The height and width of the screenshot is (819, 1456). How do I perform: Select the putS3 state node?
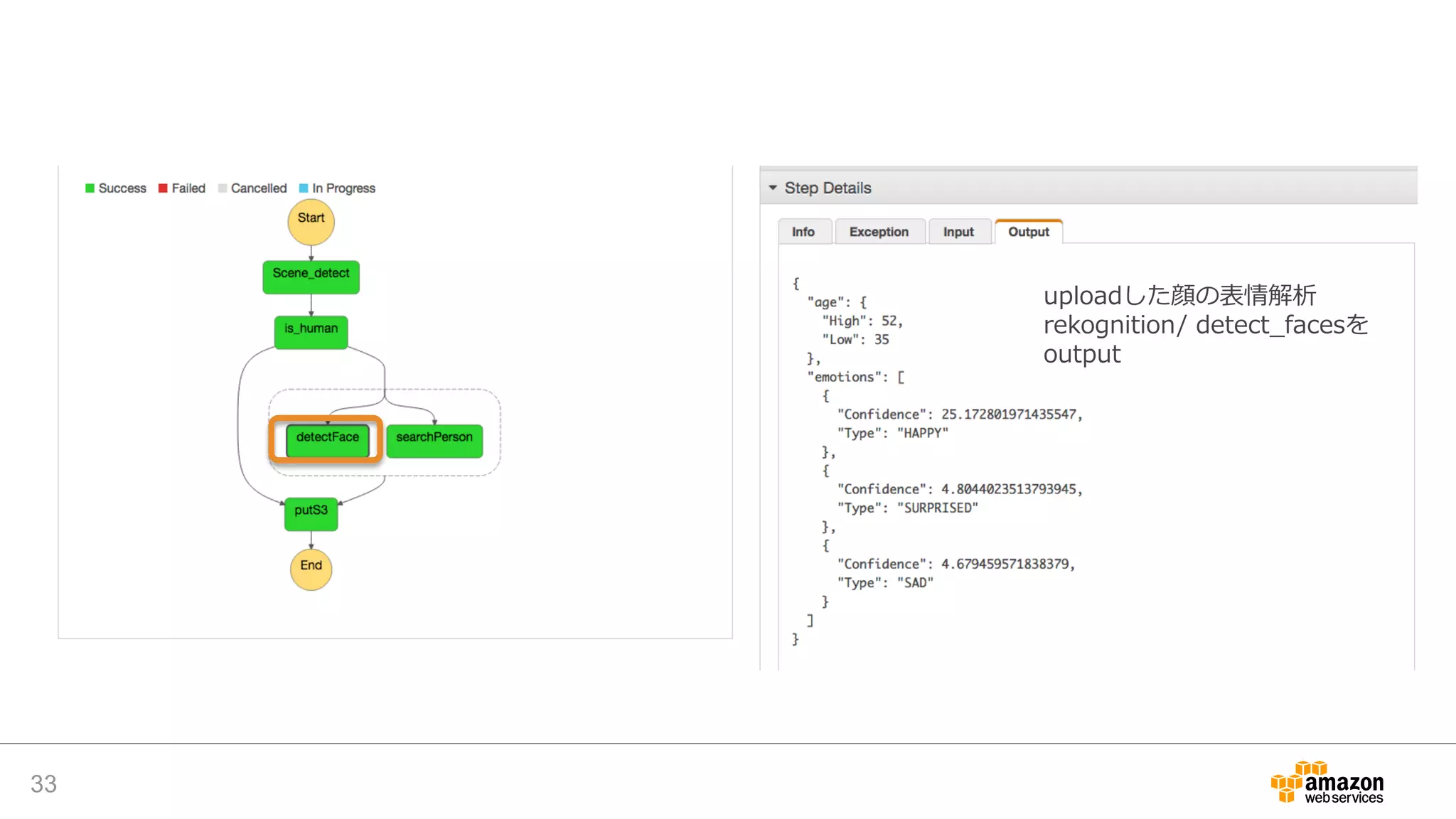pyautogui.click(x=311, y=513)
